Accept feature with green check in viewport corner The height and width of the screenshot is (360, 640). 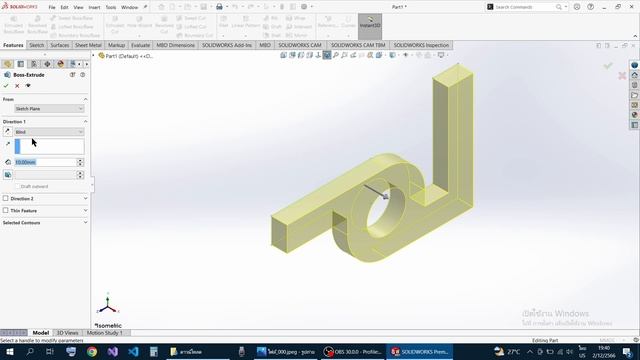pos(608,66)
